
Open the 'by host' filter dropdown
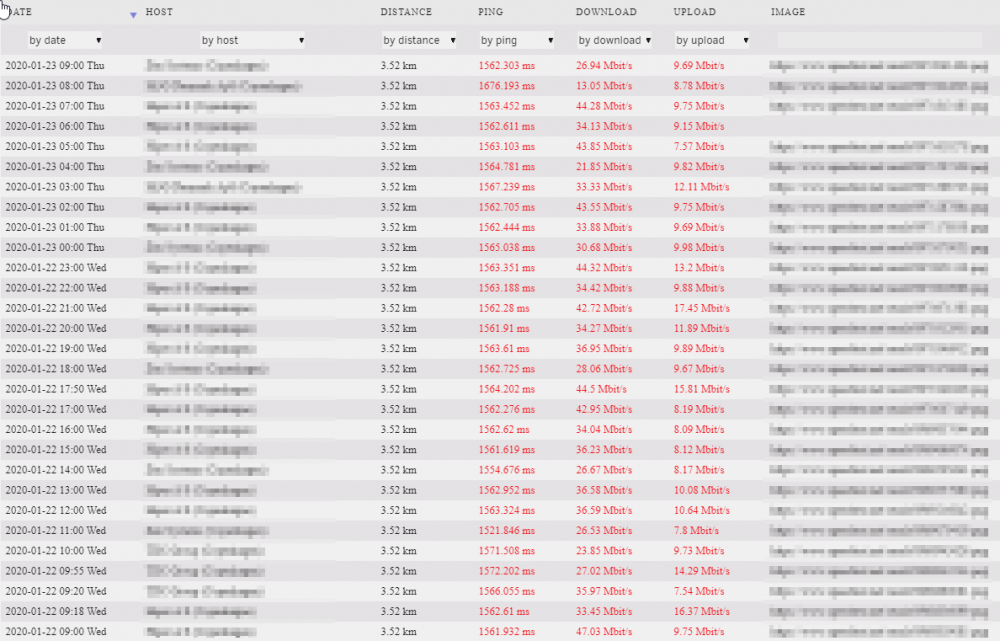tap(252, 40)
